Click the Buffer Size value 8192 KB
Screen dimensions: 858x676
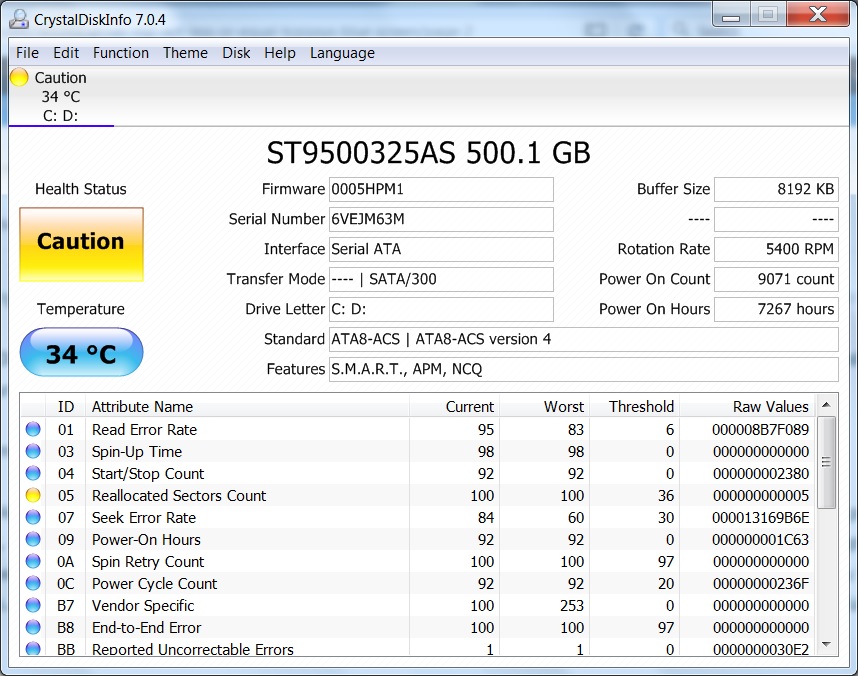tap(776, 189)
